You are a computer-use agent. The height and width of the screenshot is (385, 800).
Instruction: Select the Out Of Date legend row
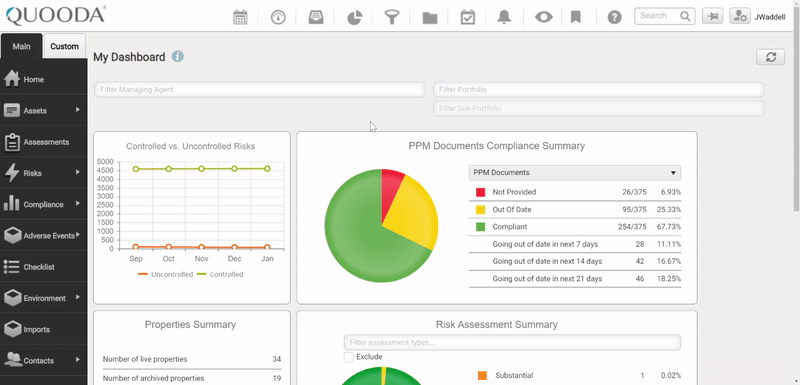[574, 210]
